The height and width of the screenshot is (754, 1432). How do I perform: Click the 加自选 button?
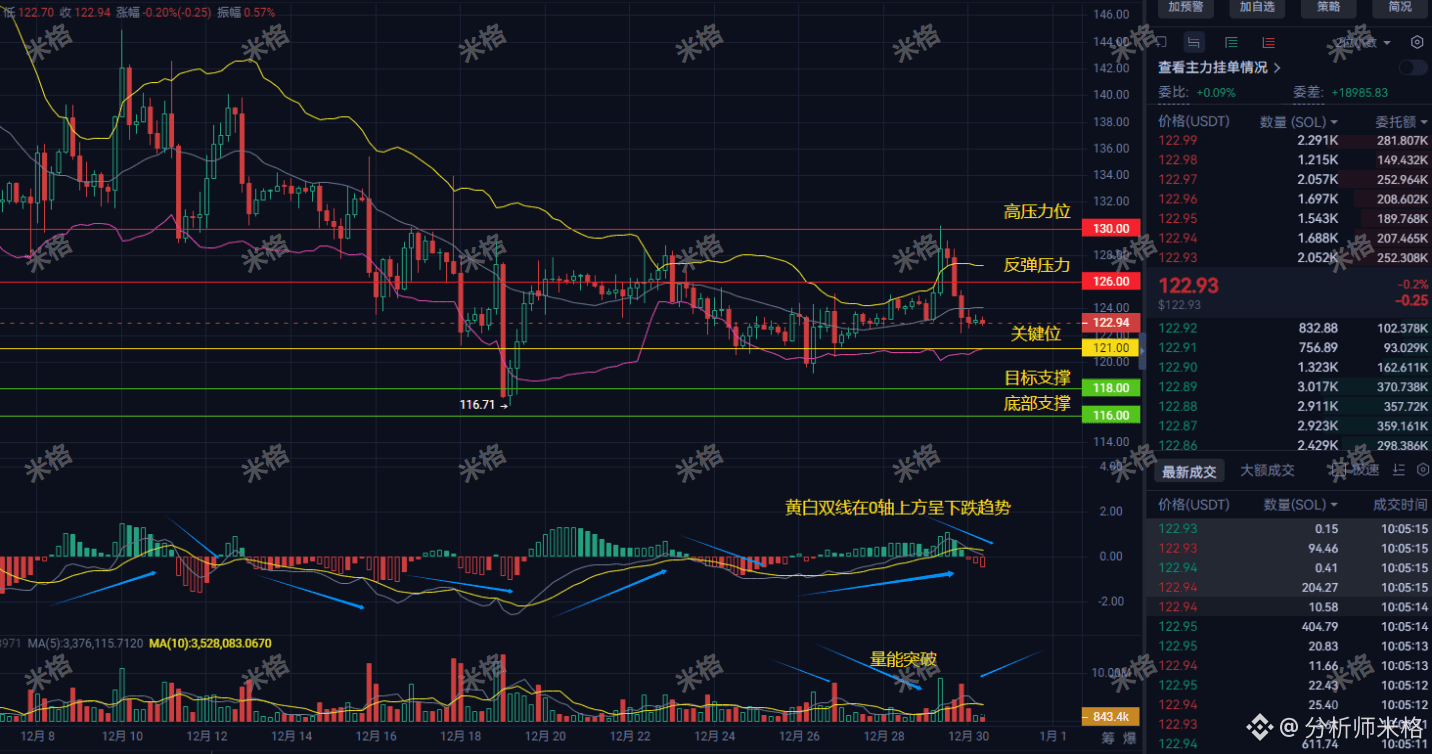1257,7
